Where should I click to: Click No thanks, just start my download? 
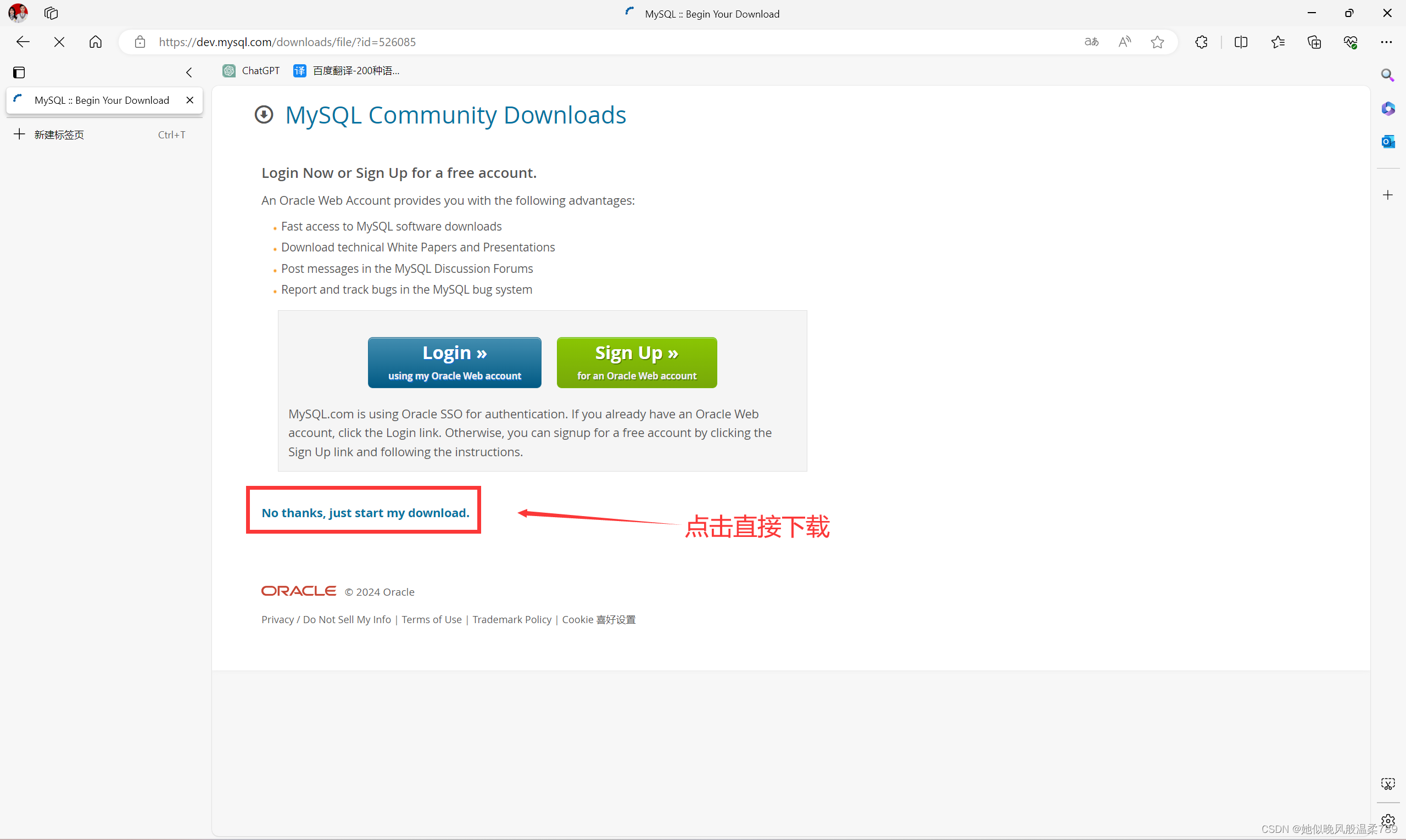point(365,511)
